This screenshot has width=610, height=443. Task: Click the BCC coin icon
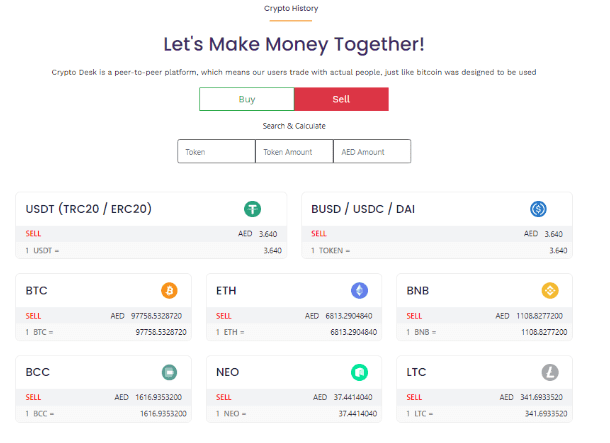[169, 372]
